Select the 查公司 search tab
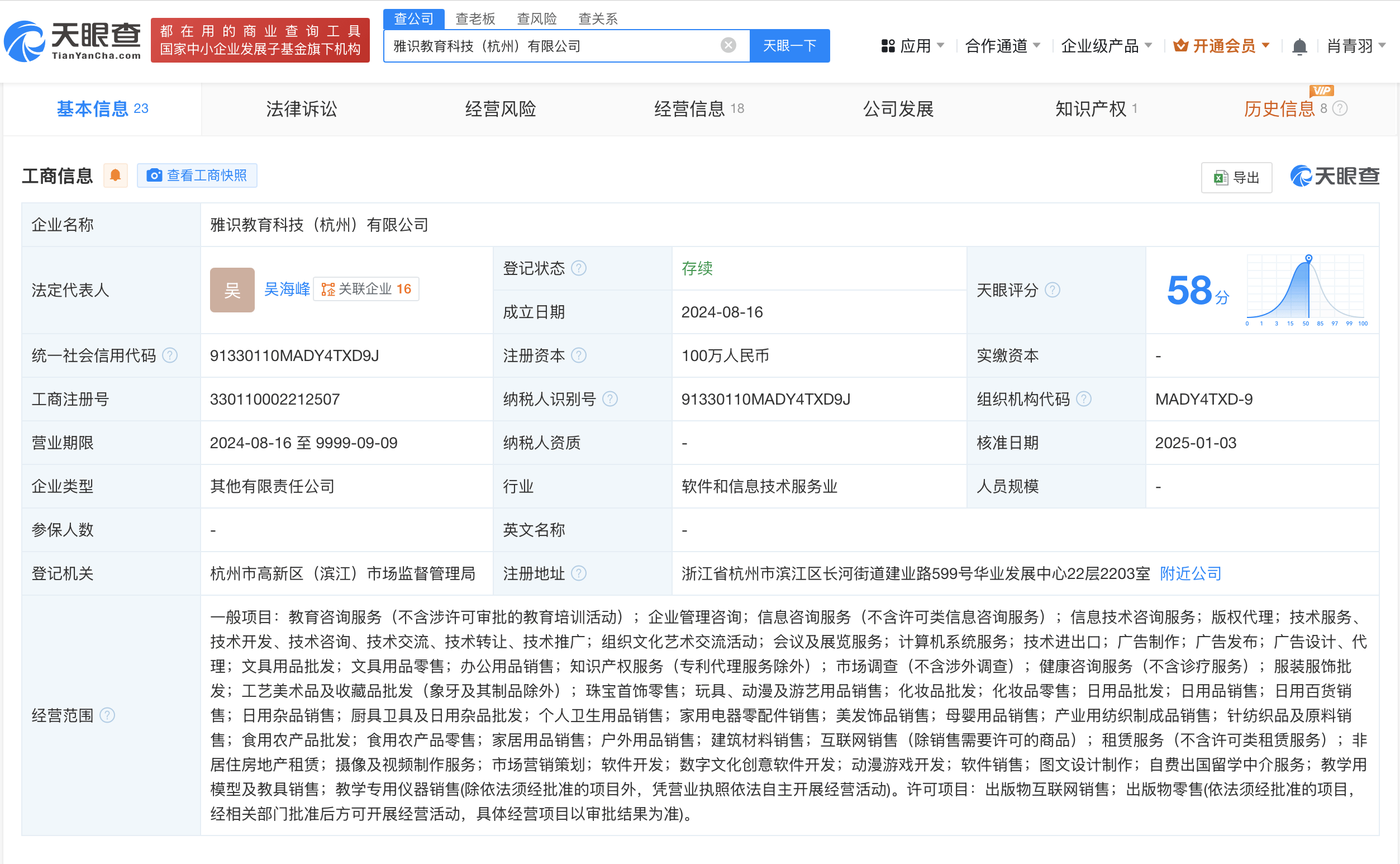The width and height of the screenshot is (1400, 864). pyautogui.click(x=413, y=19)
